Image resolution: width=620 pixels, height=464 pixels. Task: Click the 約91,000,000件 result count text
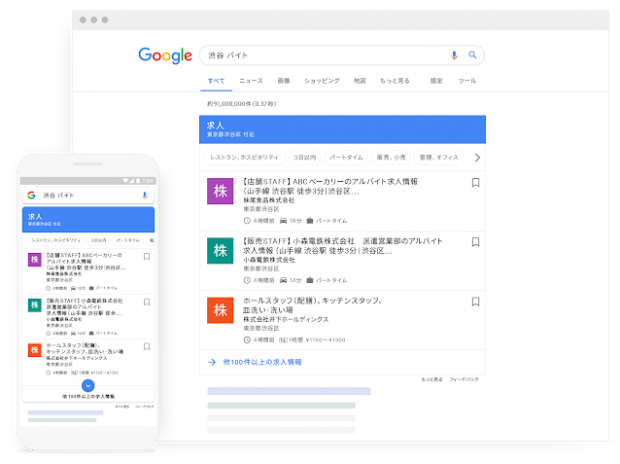coord(241,104)
